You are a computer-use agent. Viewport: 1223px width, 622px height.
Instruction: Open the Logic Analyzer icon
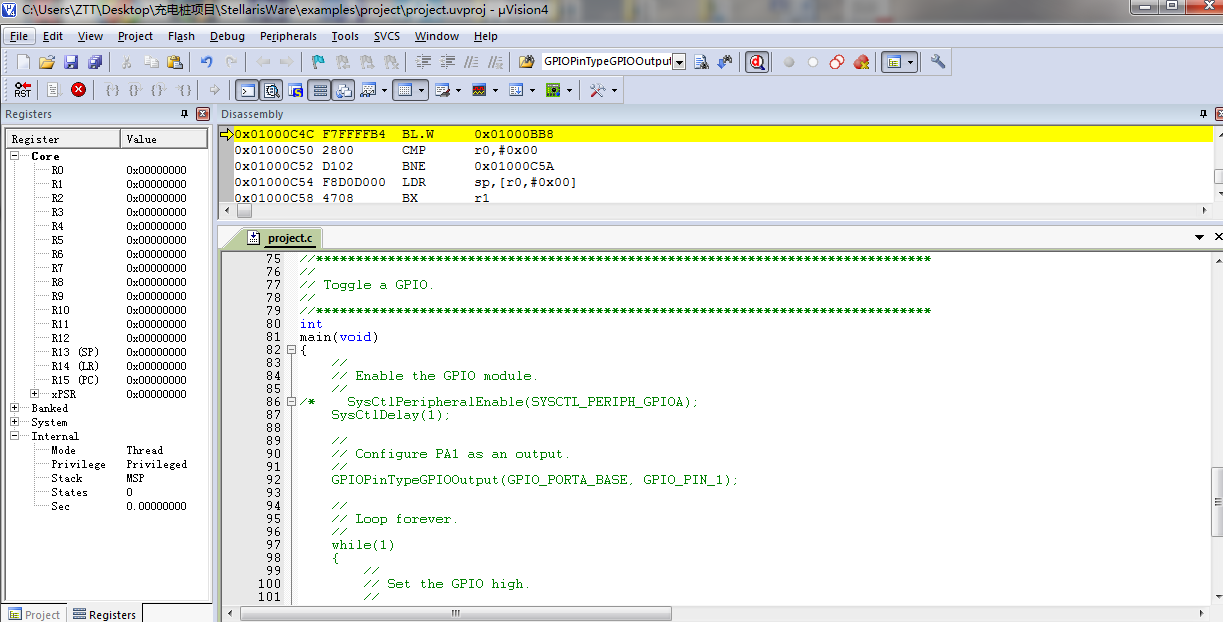point(479,90)
